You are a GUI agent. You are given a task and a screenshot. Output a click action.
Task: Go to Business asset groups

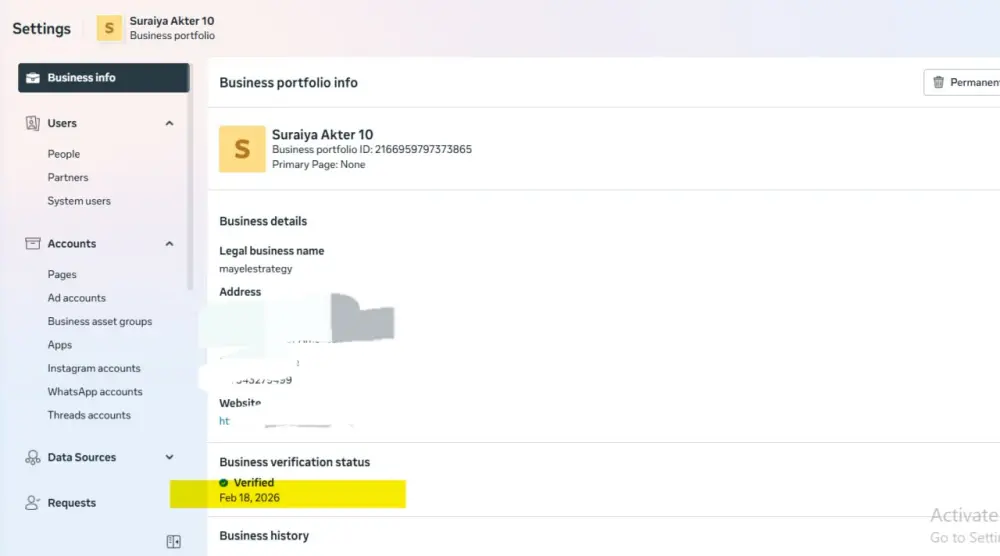click(100, 321)
